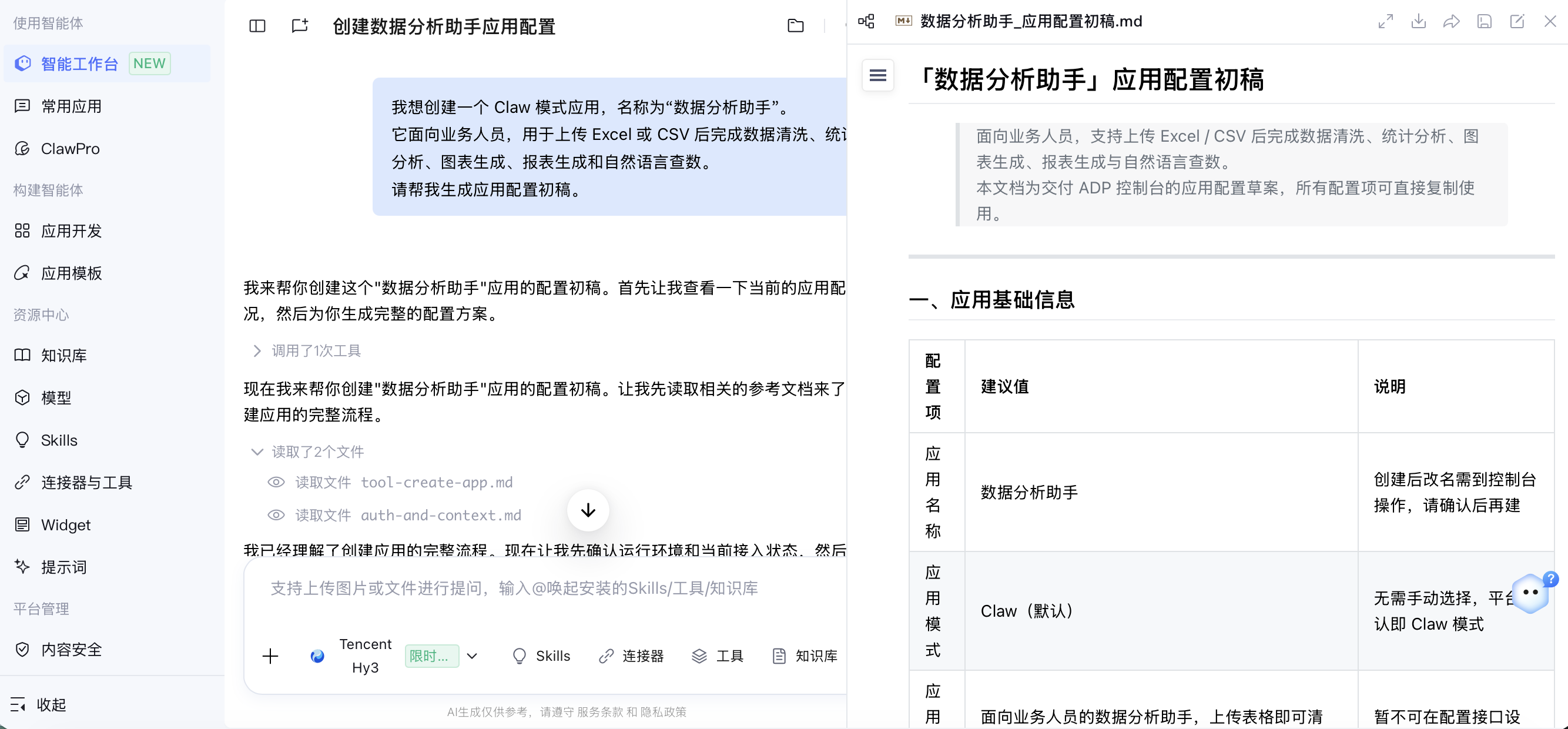Open 知识库 in the chat toolbar
Viewport: 1568px width, 729px height.
[805, 656]
